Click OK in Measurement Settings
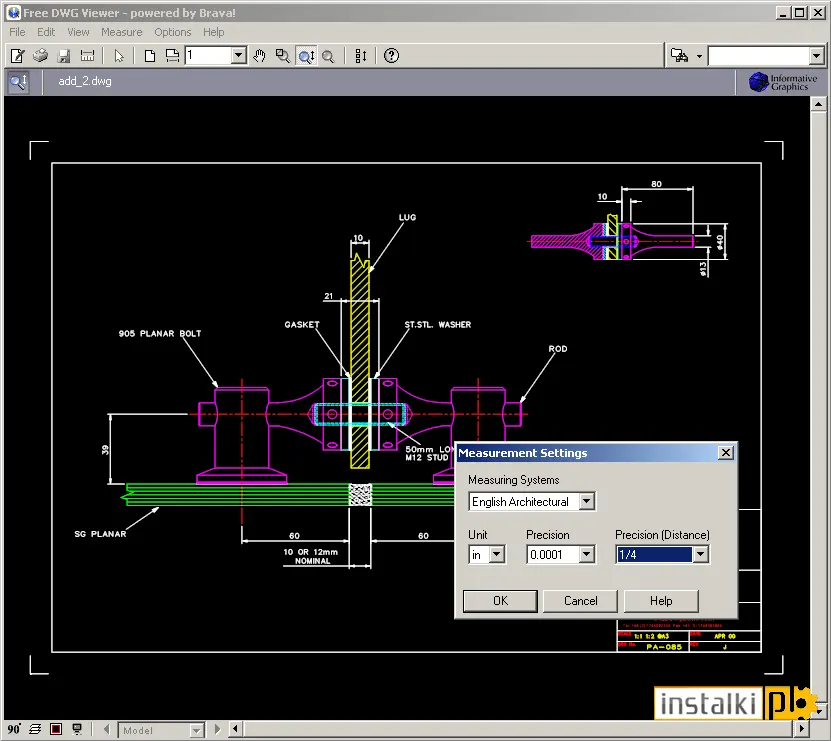The width and height of the screenshot is (831, 741). click(x=500, y=601)
